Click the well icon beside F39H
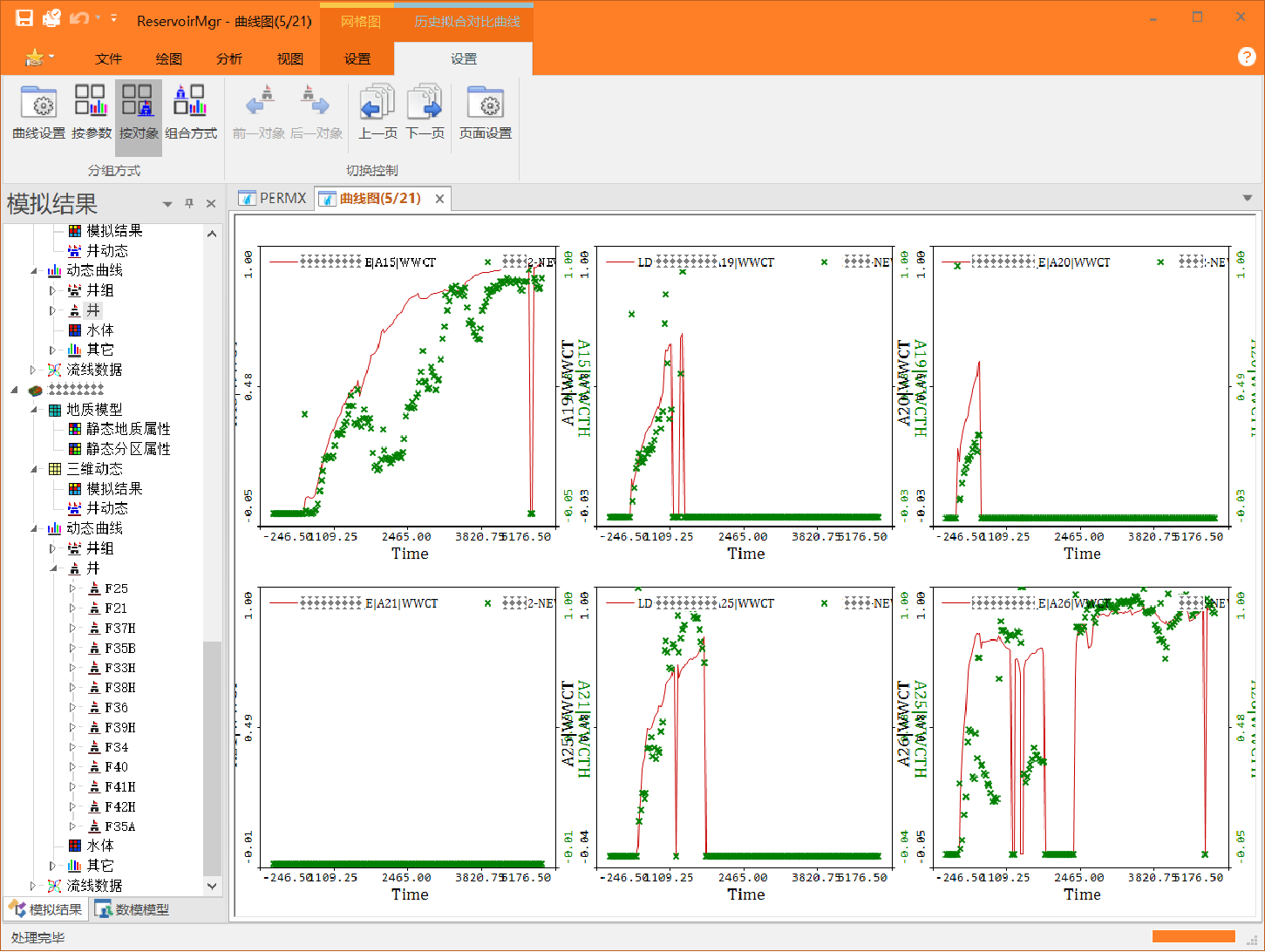Screen dimensions: 1265x952 (94, 728)
